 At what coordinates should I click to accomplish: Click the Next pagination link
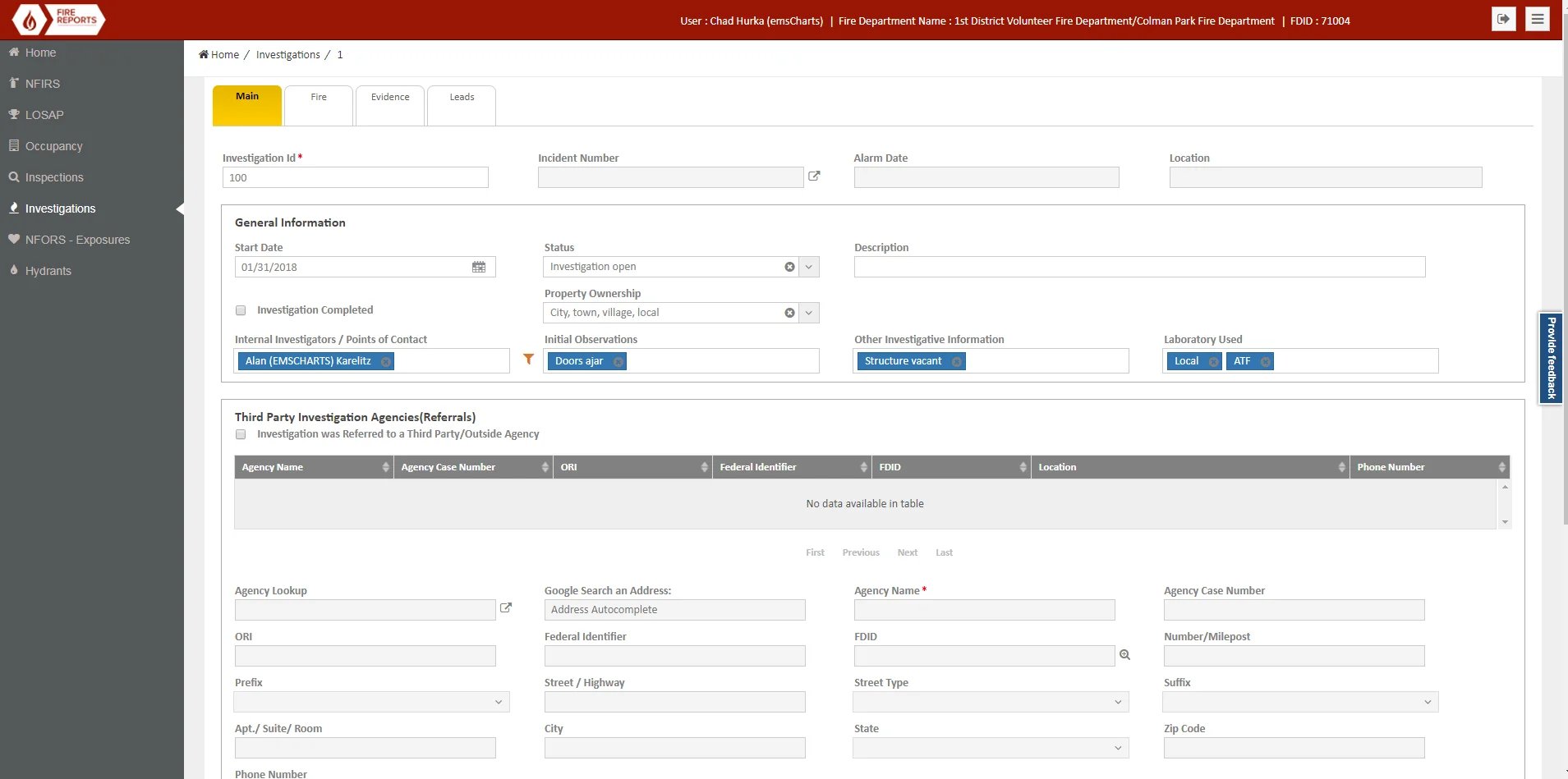coord(908,552)
